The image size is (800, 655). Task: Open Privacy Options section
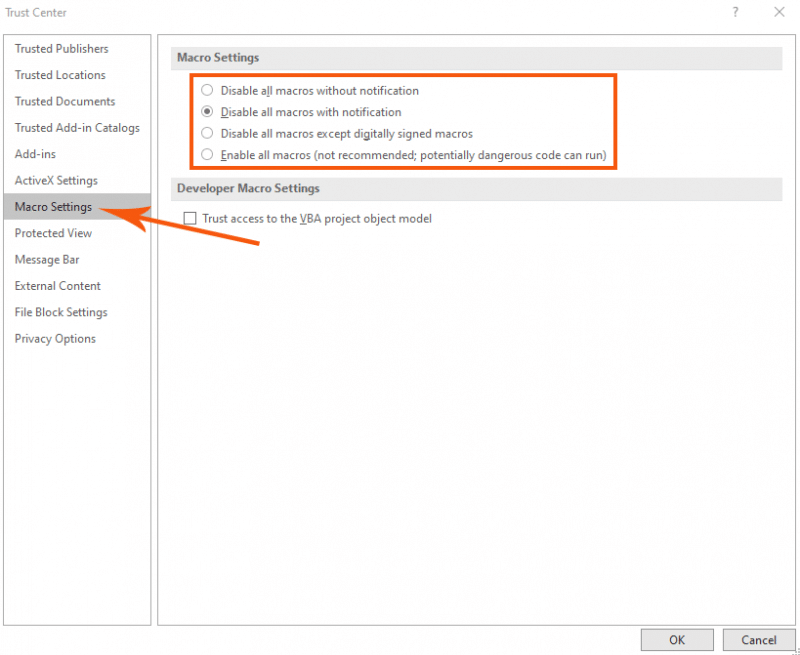point(54,338)
